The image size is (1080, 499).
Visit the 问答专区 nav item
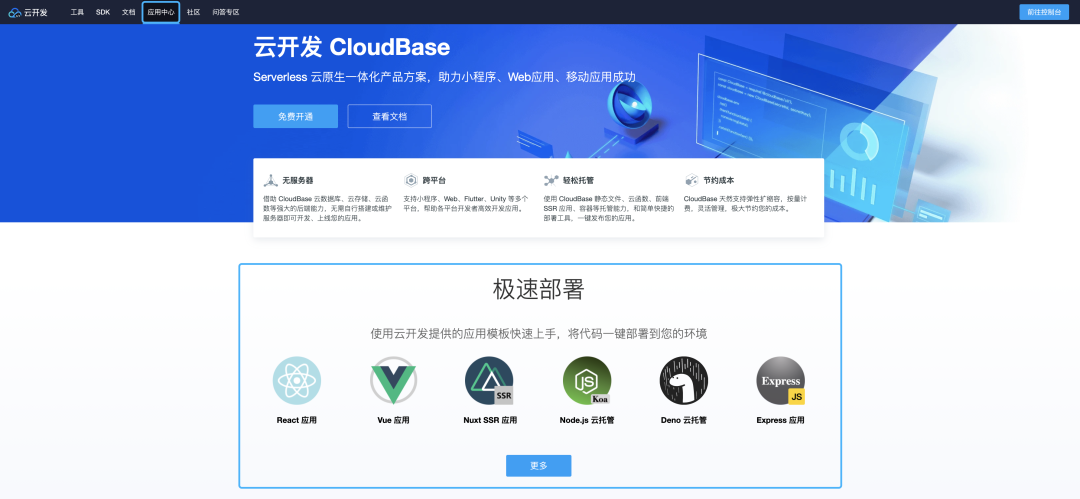click(x=226, y=12)
